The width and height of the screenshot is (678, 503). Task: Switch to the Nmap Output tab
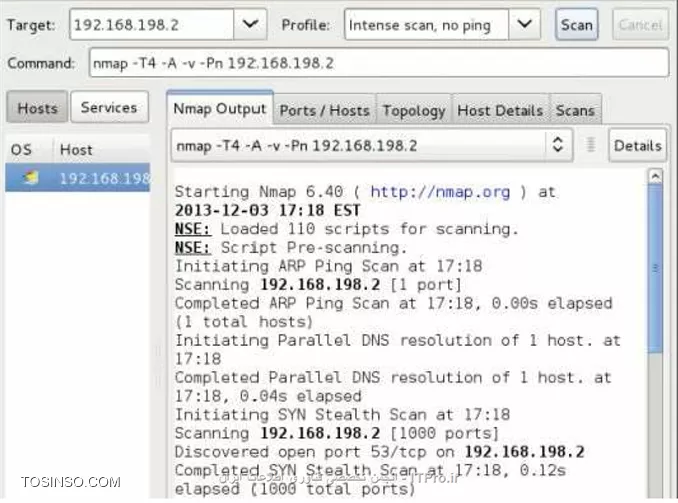pos(220,109)
